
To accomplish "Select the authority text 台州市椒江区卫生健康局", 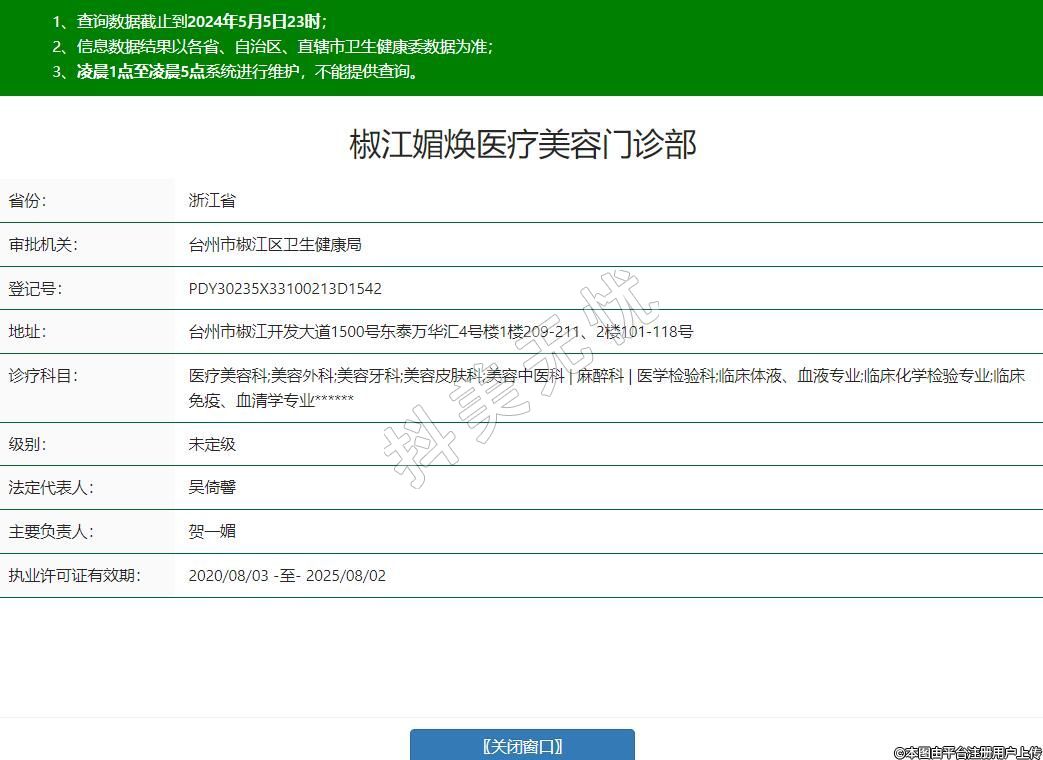I will tap(275, 245).
